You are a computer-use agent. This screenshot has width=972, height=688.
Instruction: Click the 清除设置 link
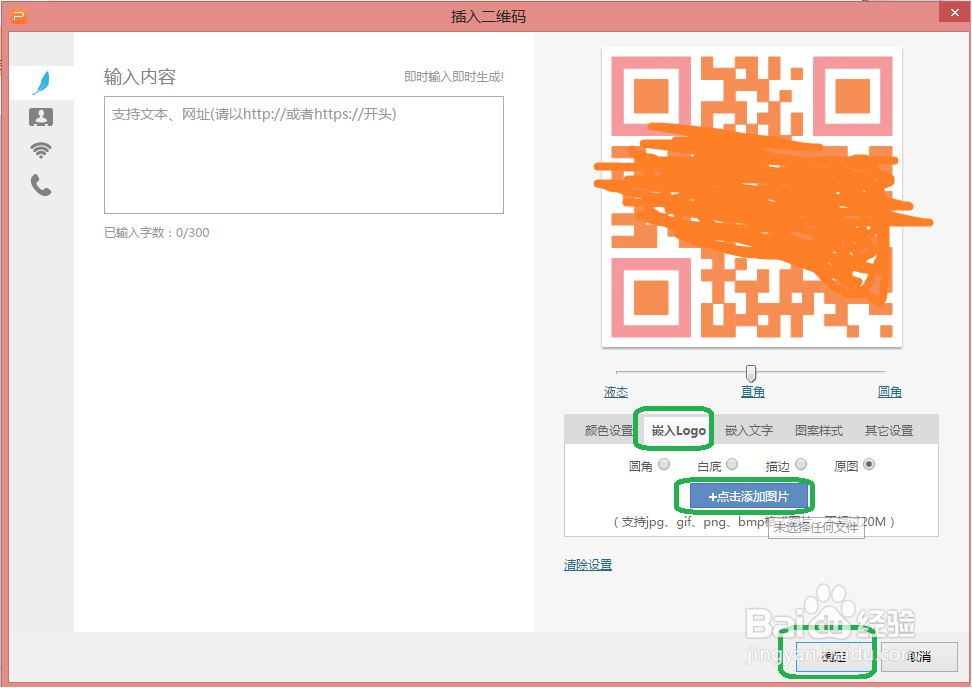pyautogui.click(x=588, y=565)
